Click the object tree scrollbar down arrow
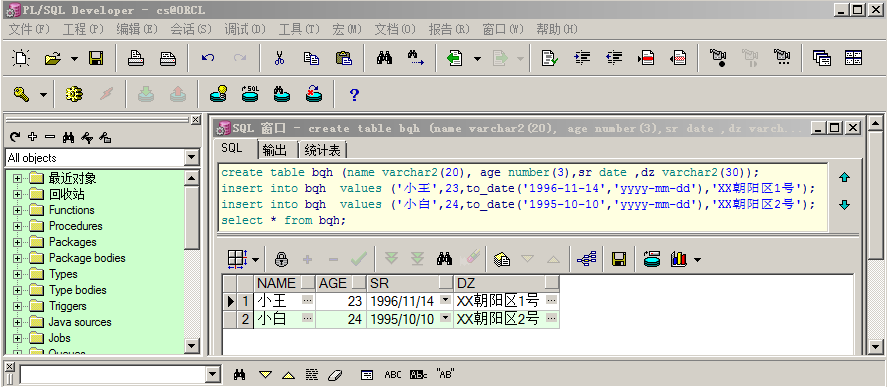The width and height of the screenshot is (887, 387). pyautogui.click(x=192, y=345)
